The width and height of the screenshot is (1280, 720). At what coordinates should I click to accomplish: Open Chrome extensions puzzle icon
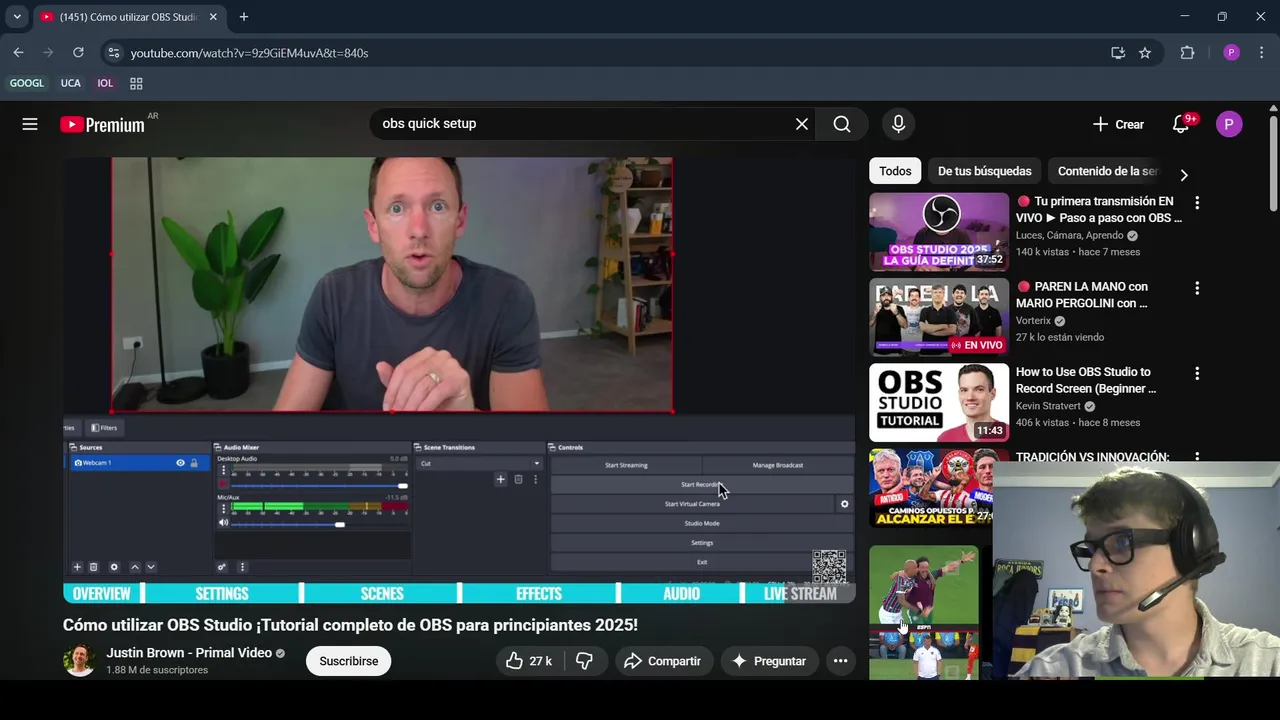1187,53
